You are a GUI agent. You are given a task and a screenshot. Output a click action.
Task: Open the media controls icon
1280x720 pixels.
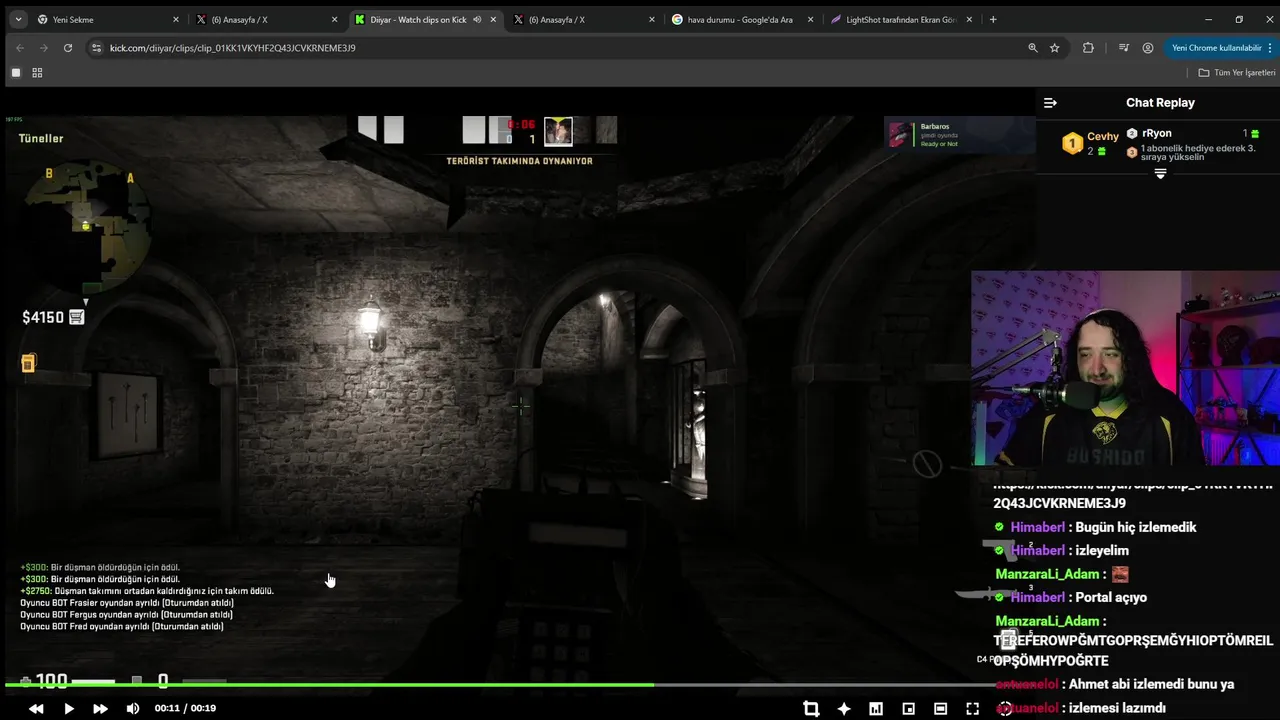(1124, 47)
